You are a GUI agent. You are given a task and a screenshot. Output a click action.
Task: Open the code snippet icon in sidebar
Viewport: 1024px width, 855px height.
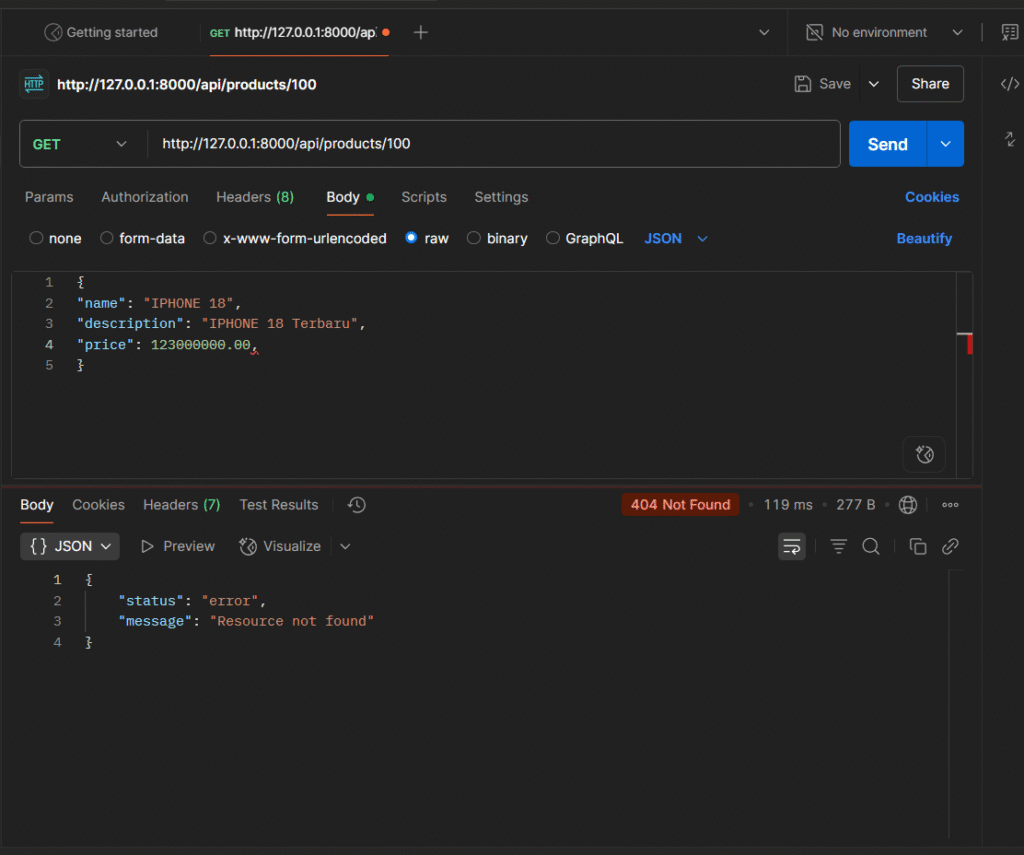coord(1010,84)
